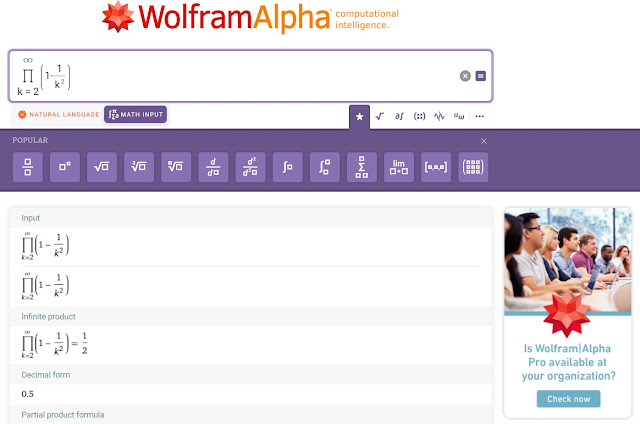
Task: Select Math Input mode
Action: [x=136, y=114]
